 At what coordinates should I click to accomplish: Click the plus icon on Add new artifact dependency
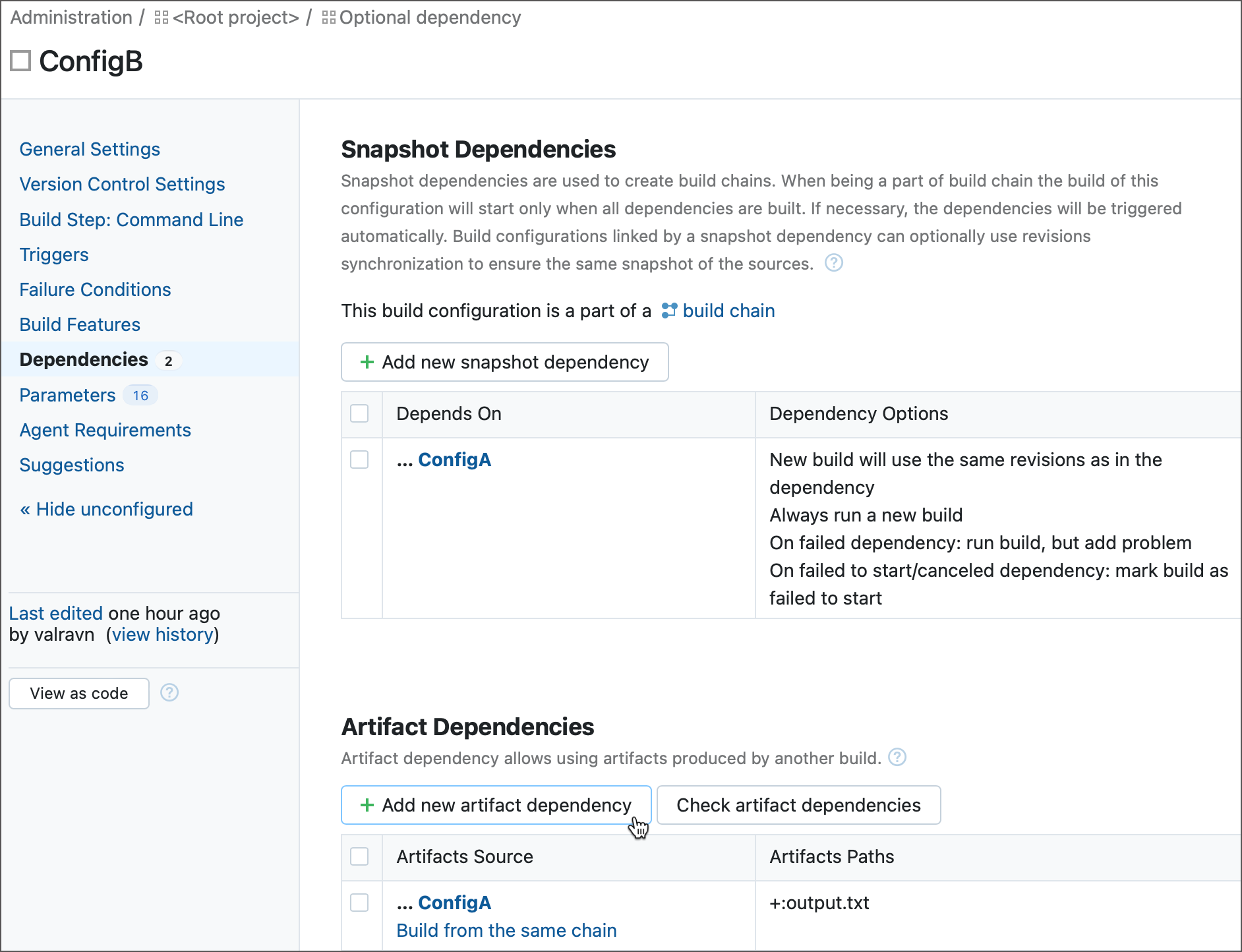[x=367, y=805]
